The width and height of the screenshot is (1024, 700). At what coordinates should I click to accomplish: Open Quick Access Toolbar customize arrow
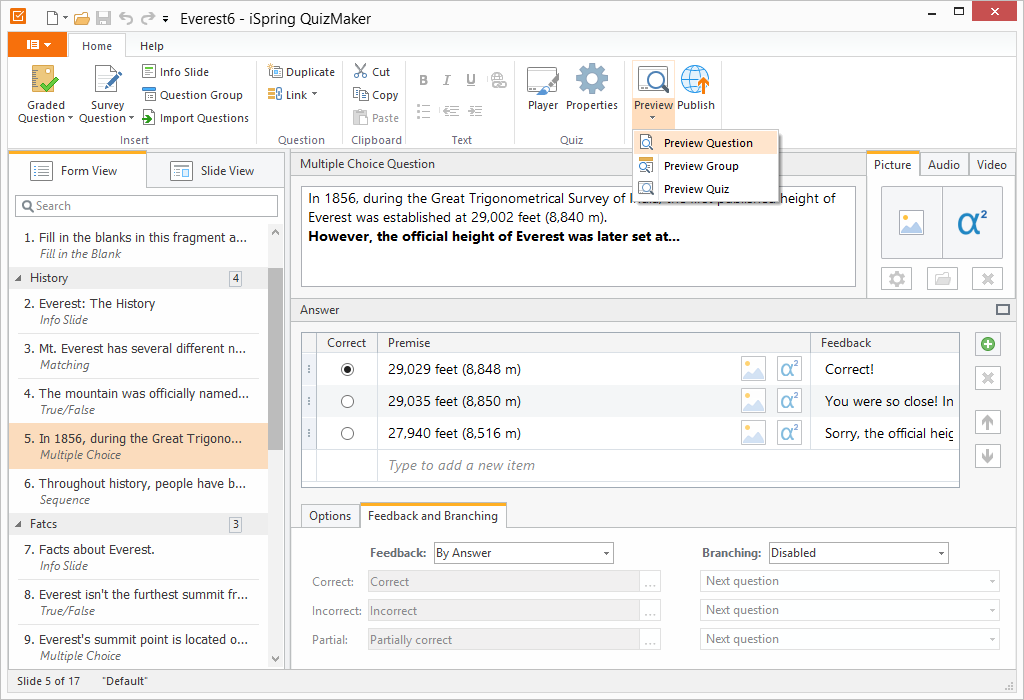pyautogui.click(x=165, y=19)
